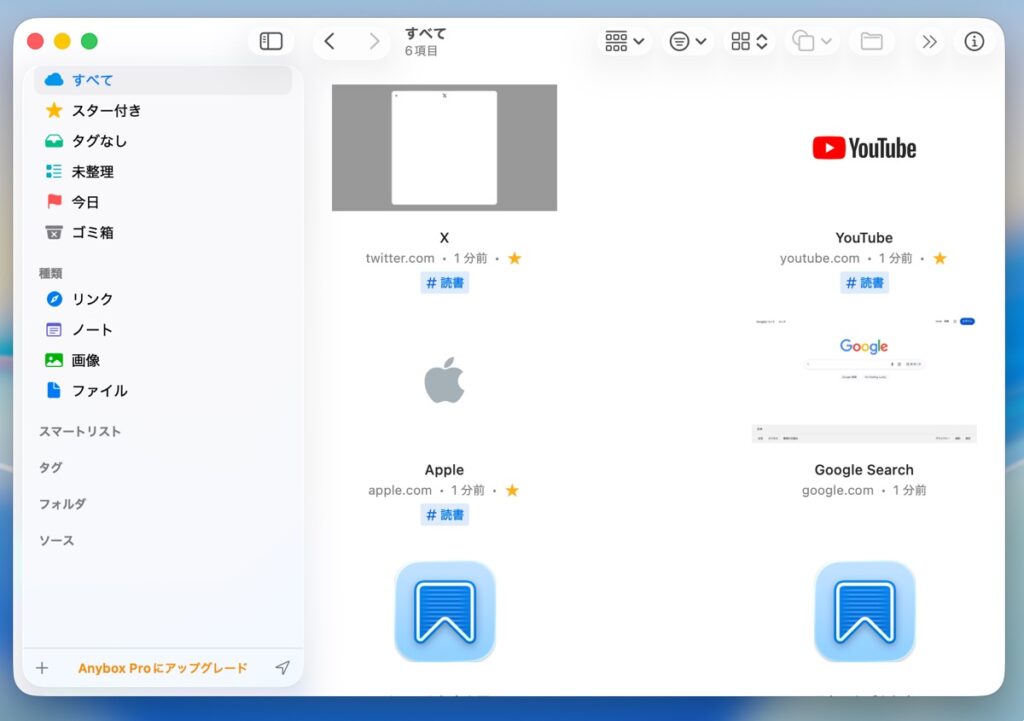Open the view layout dropdown
Viewport: 1024px width, 721px height.
click(624, 41)
